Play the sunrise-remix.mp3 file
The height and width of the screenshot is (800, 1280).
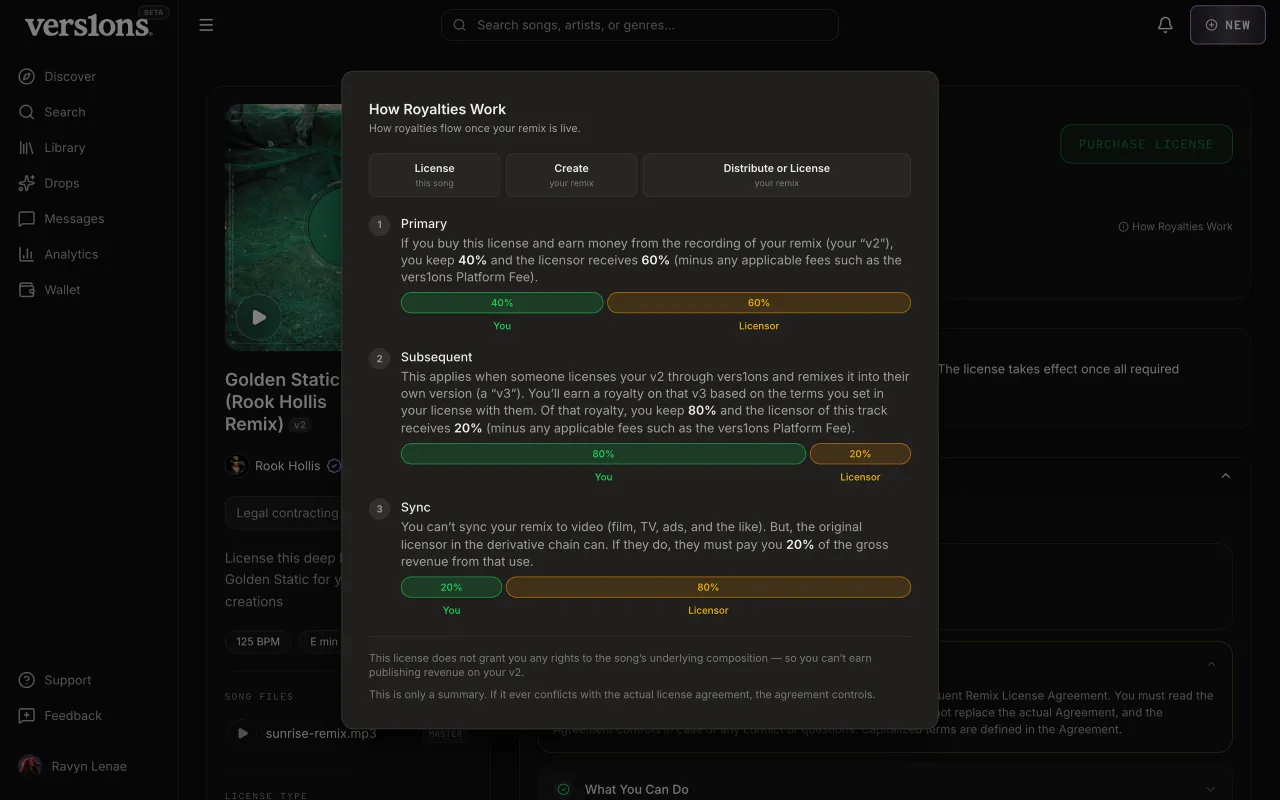241,733
